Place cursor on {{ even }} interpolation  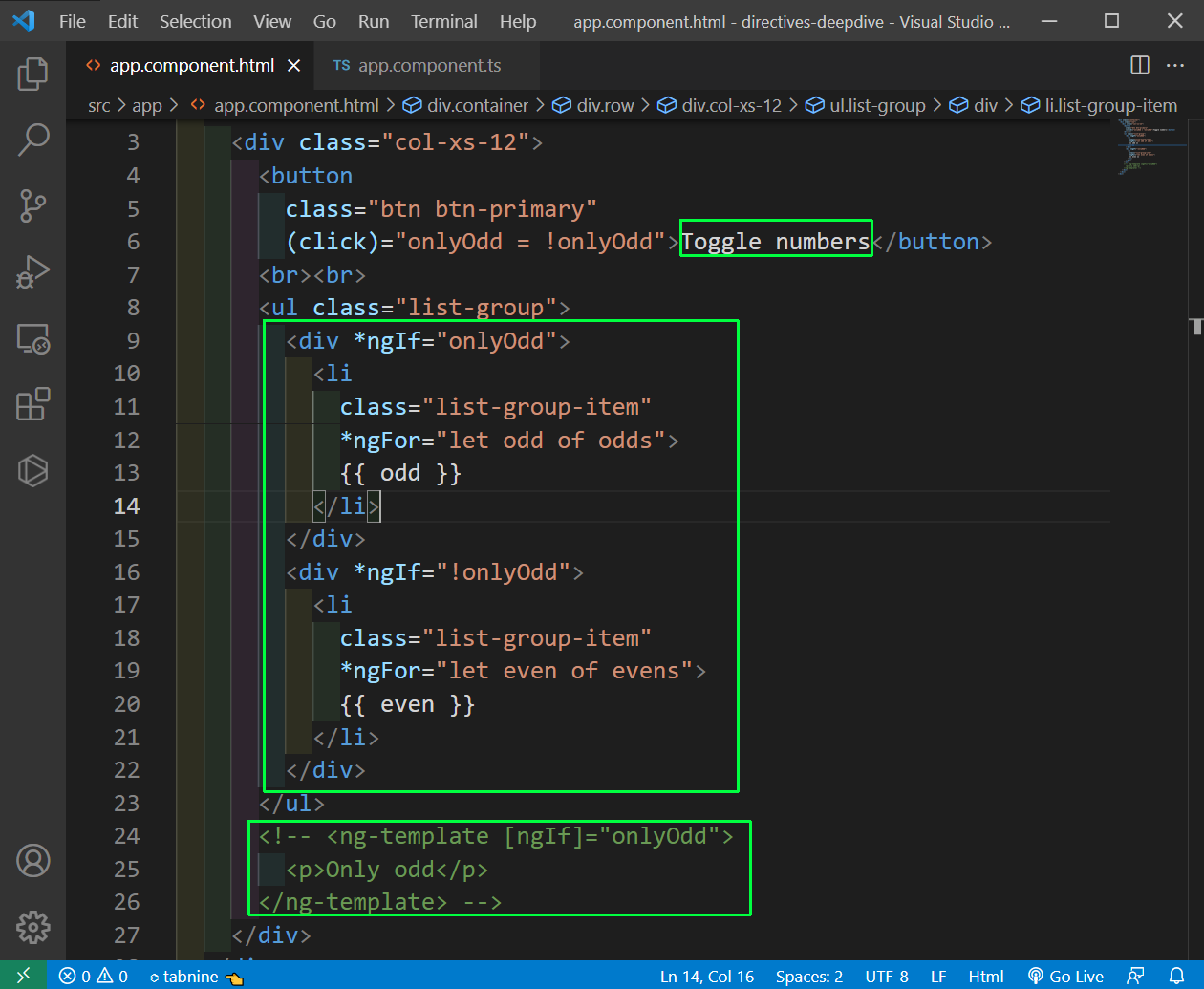[408, 705]
